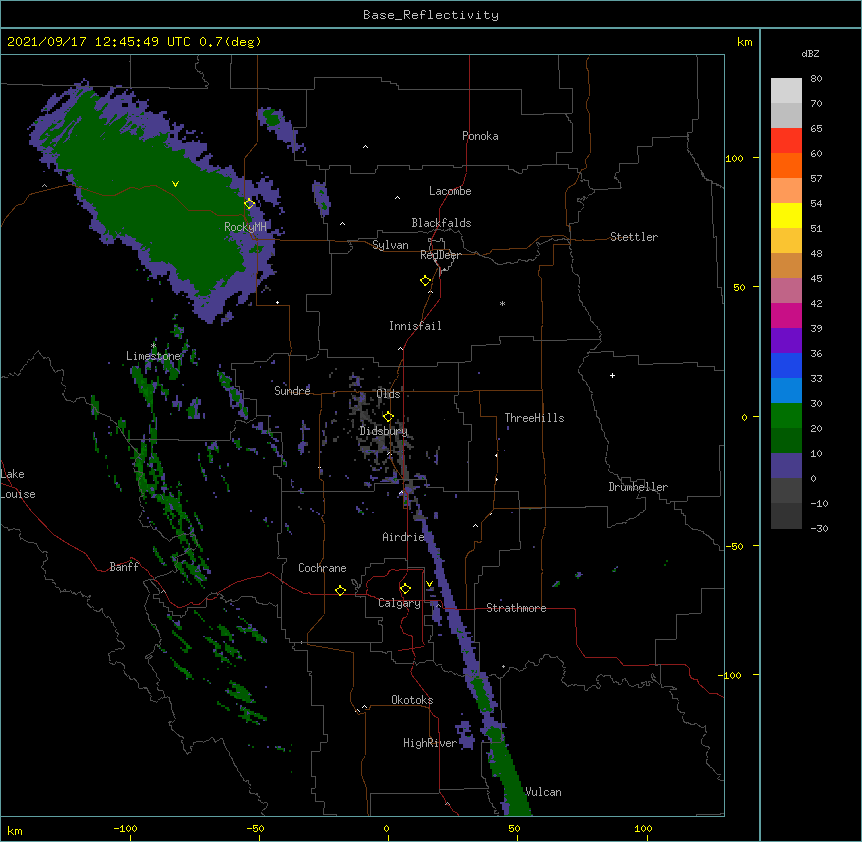
Task: Click the ThreeHills label
Action: (x=534, y=418)
